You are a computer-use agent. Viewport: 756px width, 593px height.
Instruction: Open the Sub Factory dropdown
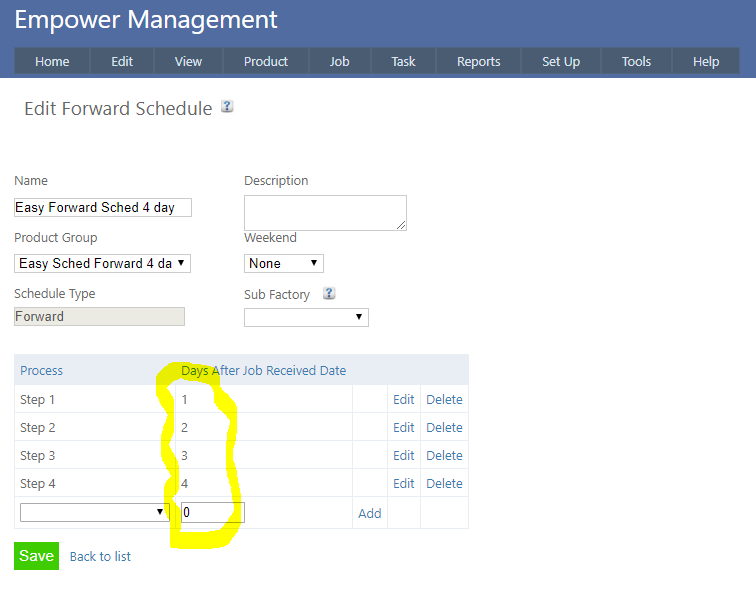pyautogui.click(x=306, y=317)
